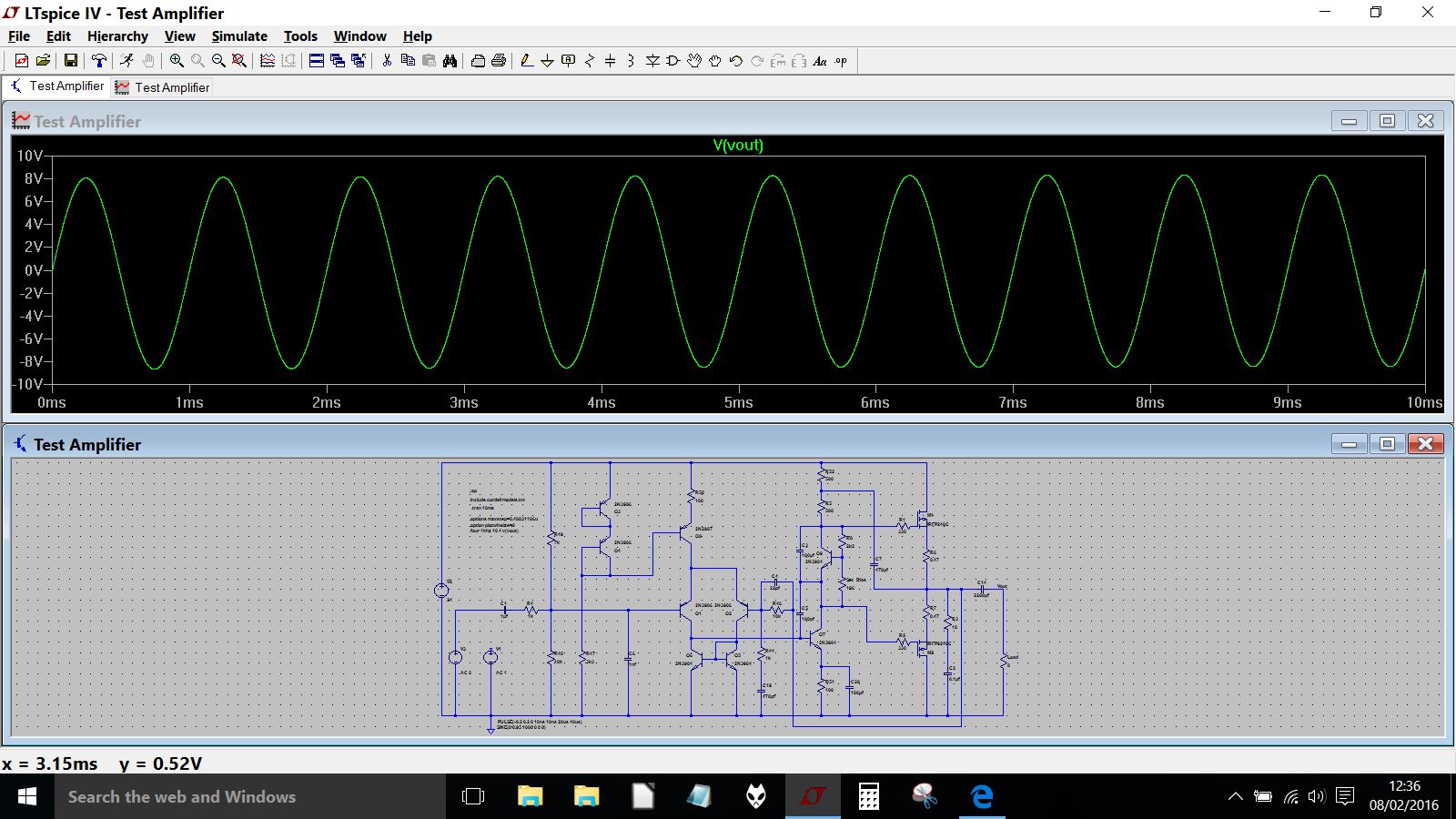
Task: Click the taskbar search box
Action: point(250,797)
